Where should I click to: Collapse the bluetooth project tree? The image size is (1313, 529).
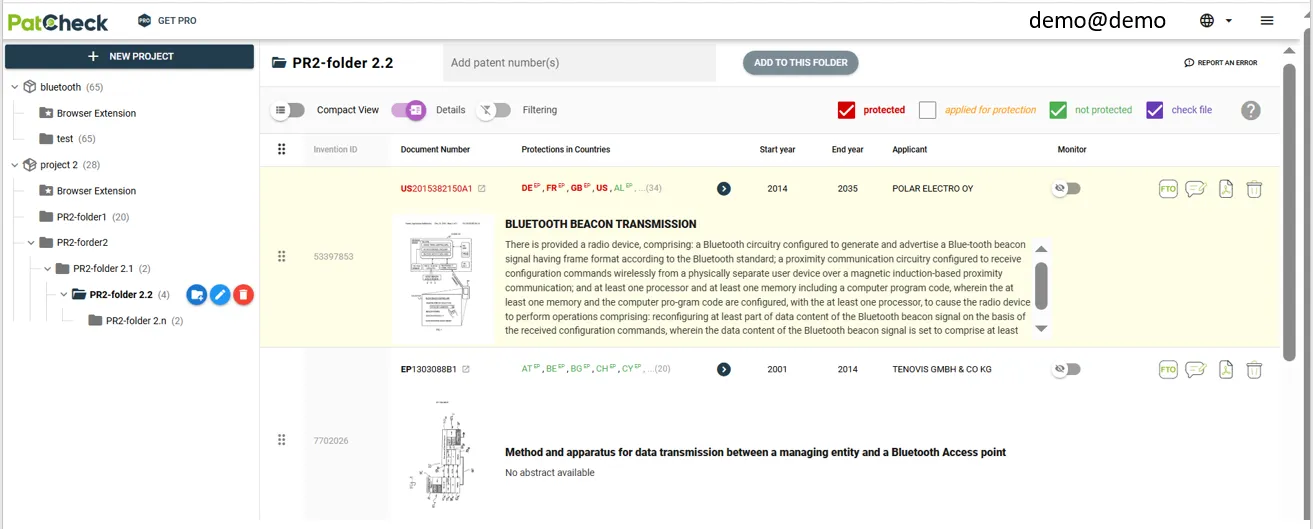coord(14,87)
